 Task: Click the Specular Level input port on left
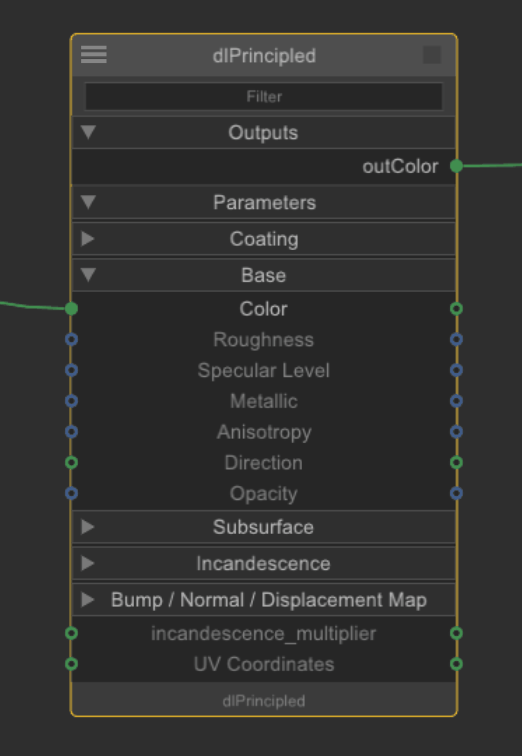click(x=71, y=370)
